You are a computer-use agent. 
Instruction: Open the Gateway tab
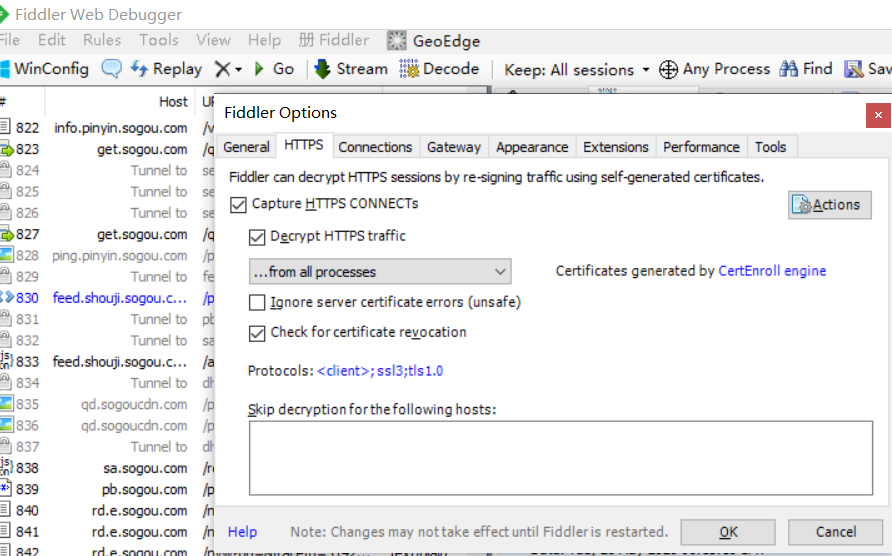(454, 147)
